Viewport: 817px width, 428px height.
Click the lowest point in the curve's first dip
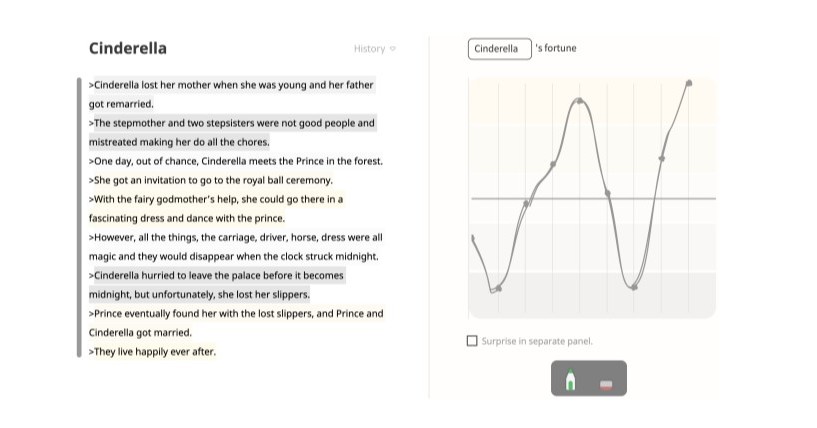(x=498, y=289)
